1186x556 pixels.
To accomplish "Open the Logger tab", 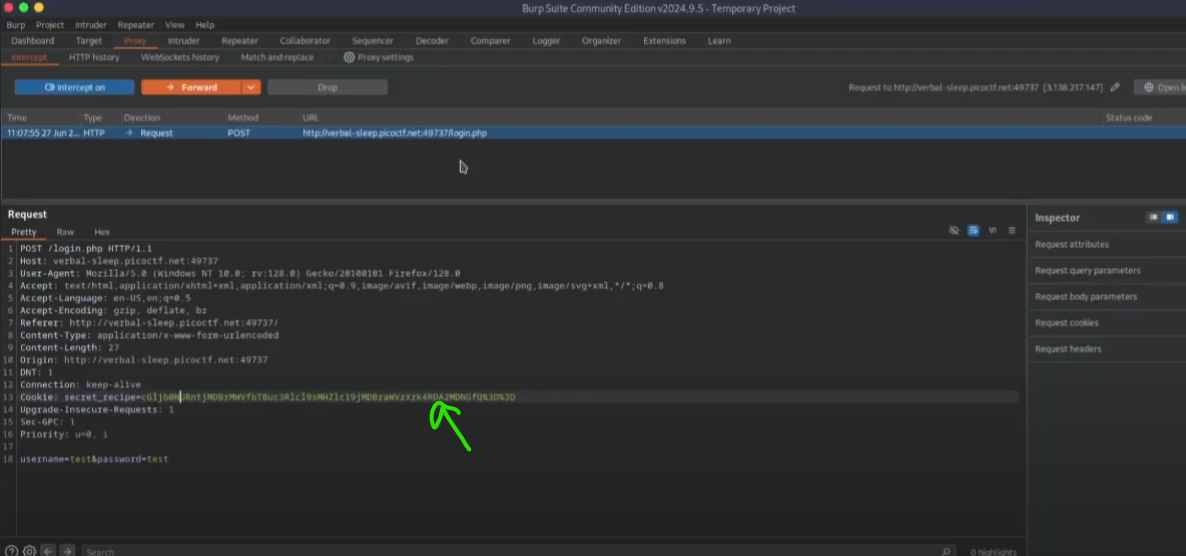I will (x=546, y=41).
